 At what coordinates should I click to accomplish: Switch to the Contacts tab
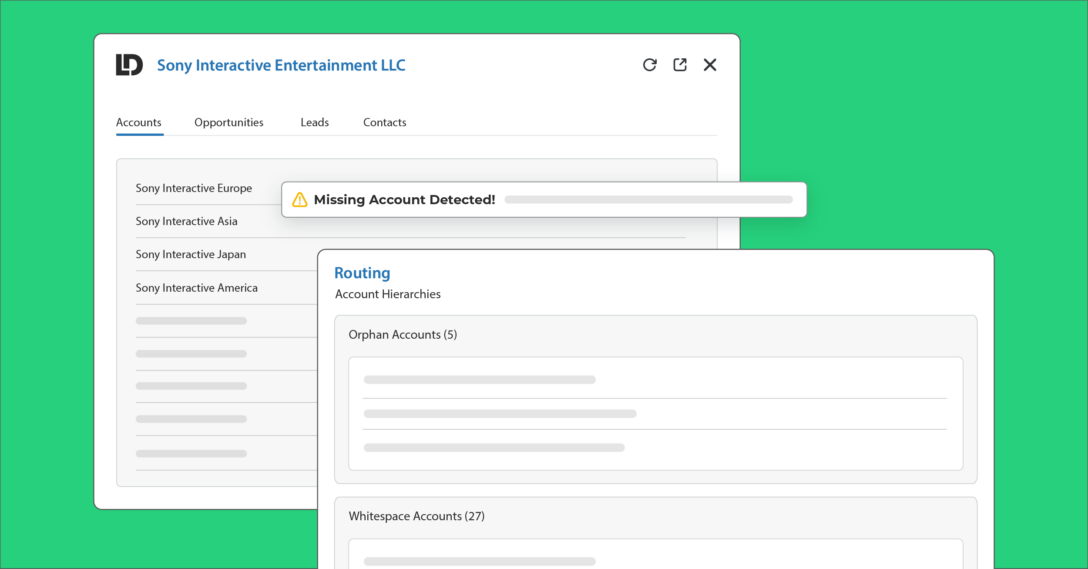coord(384,122)
